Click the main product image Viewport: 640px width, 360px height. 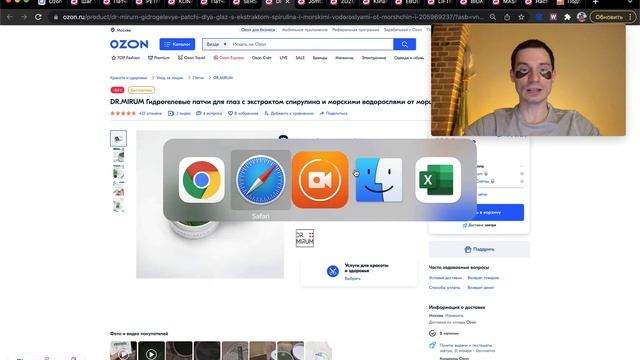(x=210, y=204)
